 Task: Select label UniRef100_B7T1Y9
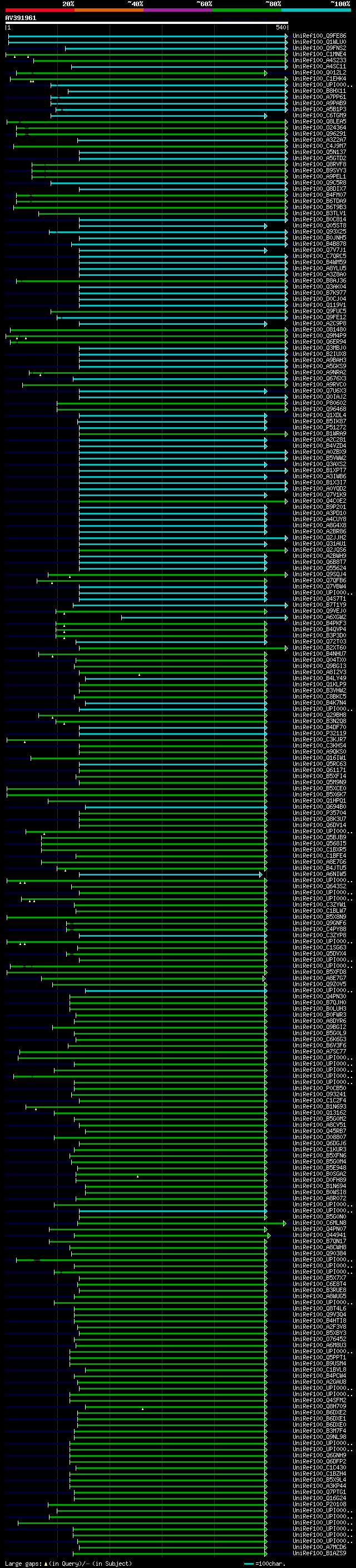click(319, 605)
